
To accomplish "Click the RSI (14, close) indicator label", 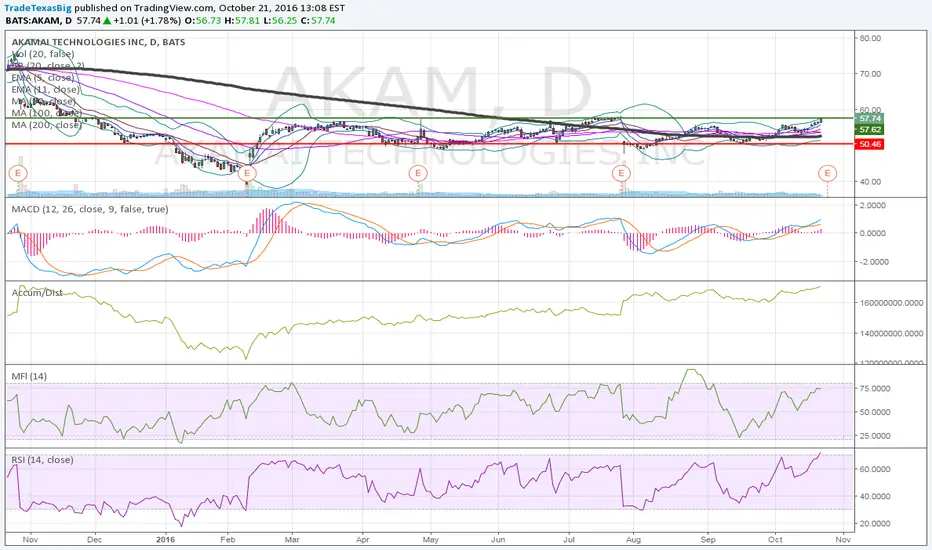I will point(42,460).
